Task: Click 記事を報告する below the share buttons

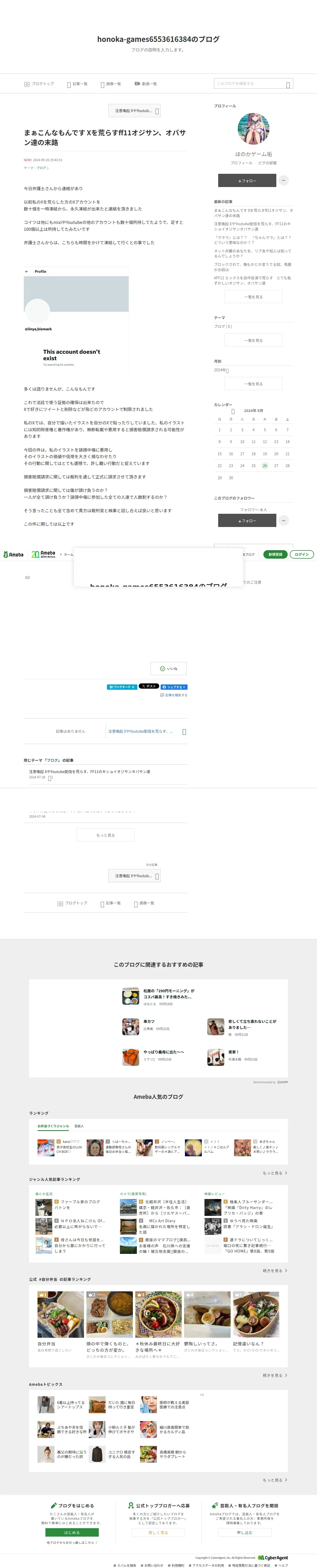Action: 174,695
